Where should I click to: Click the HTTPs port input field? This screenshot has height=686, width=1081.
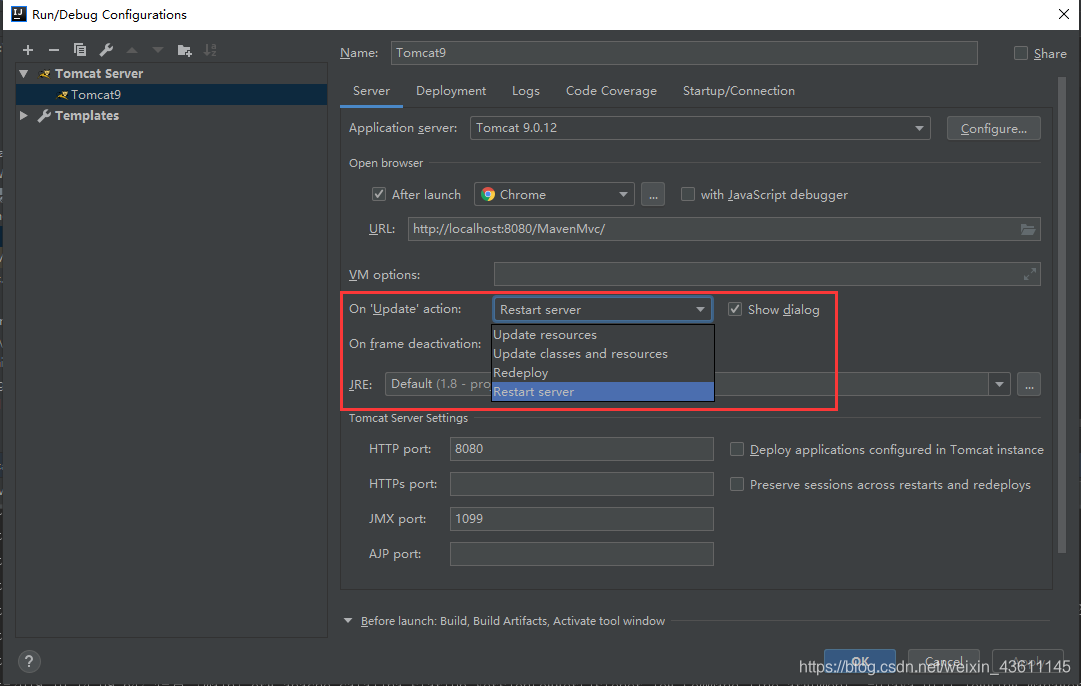tap(581, 484)
